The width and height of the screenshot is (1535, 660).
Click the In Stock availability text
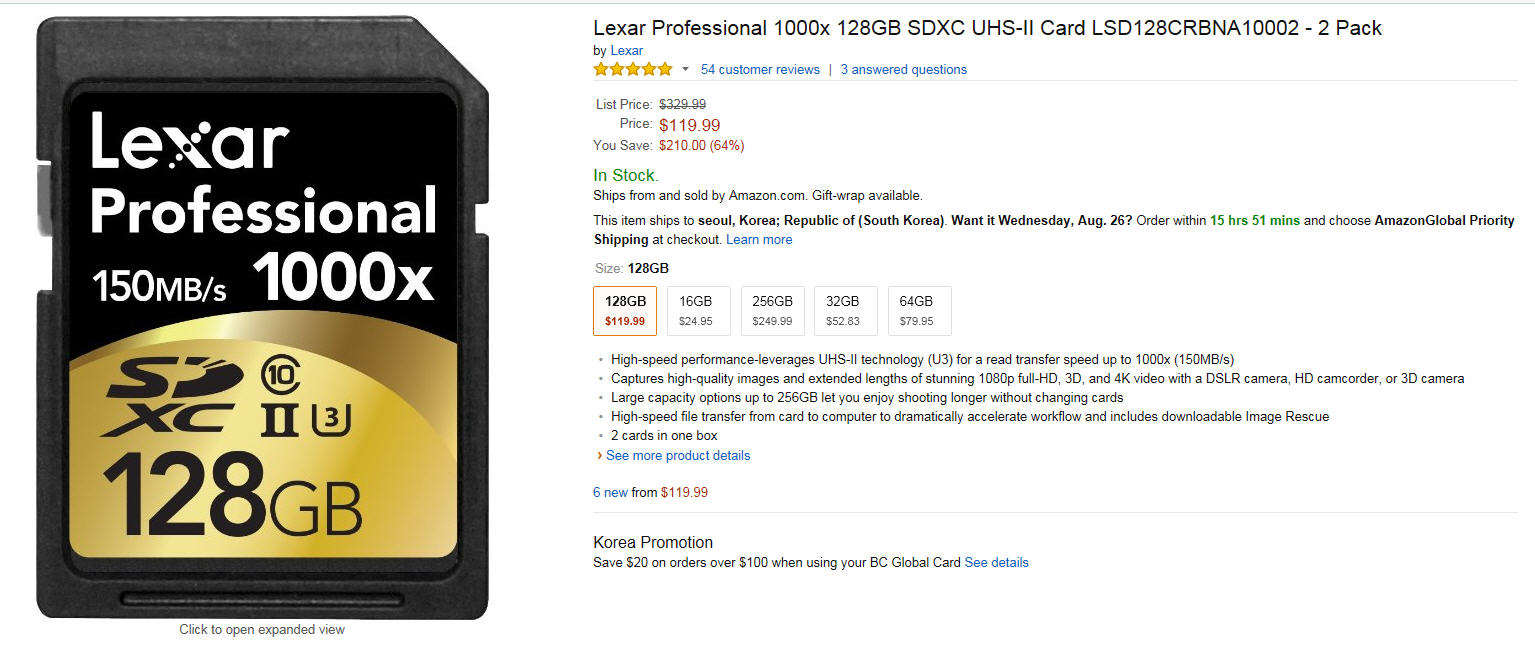tap(625, 175)
